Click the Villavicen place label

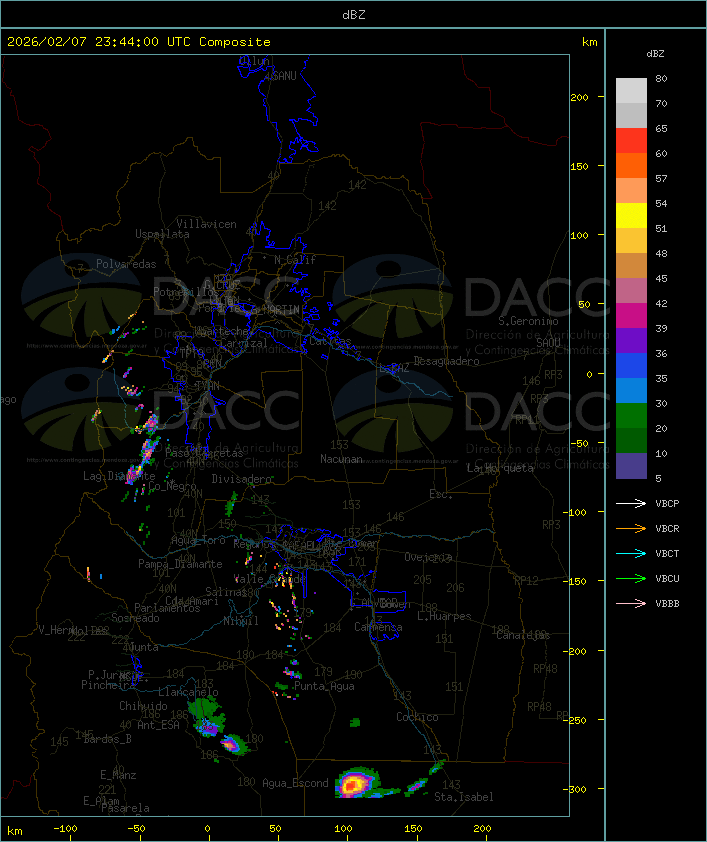point(207,224)
